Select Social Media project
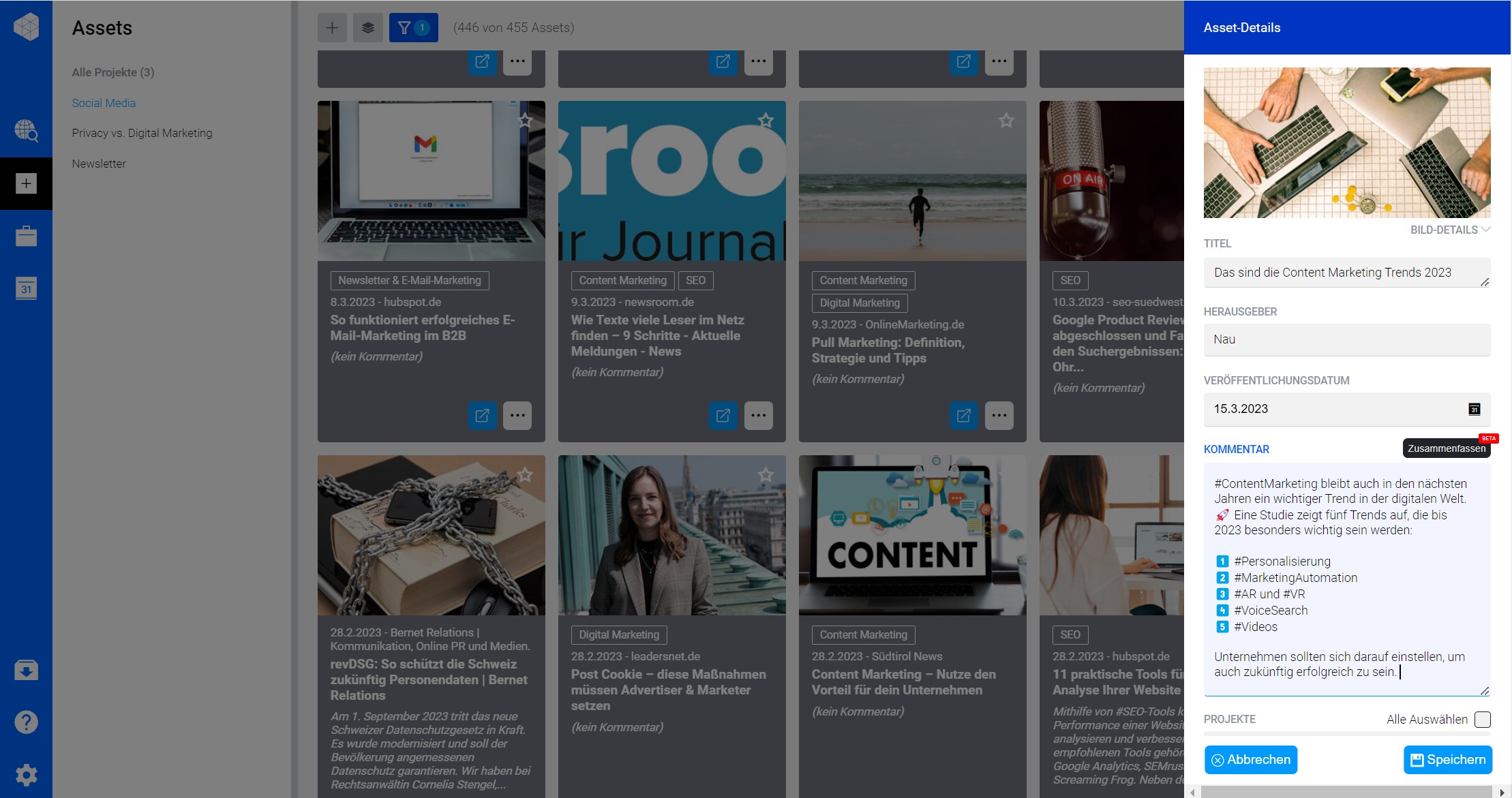The width and height of the screenshot is (1512, 798). 104,103
